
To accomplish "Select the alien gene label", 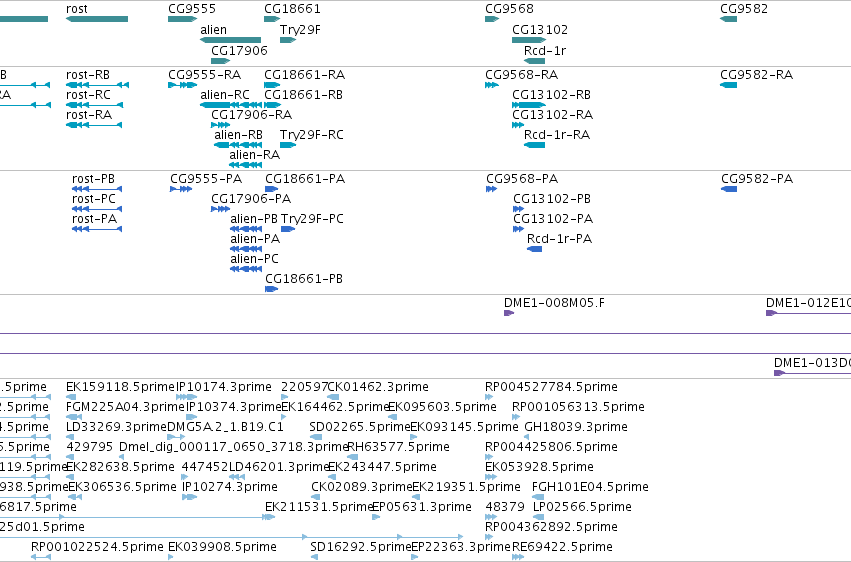I will tap(213, 30).
